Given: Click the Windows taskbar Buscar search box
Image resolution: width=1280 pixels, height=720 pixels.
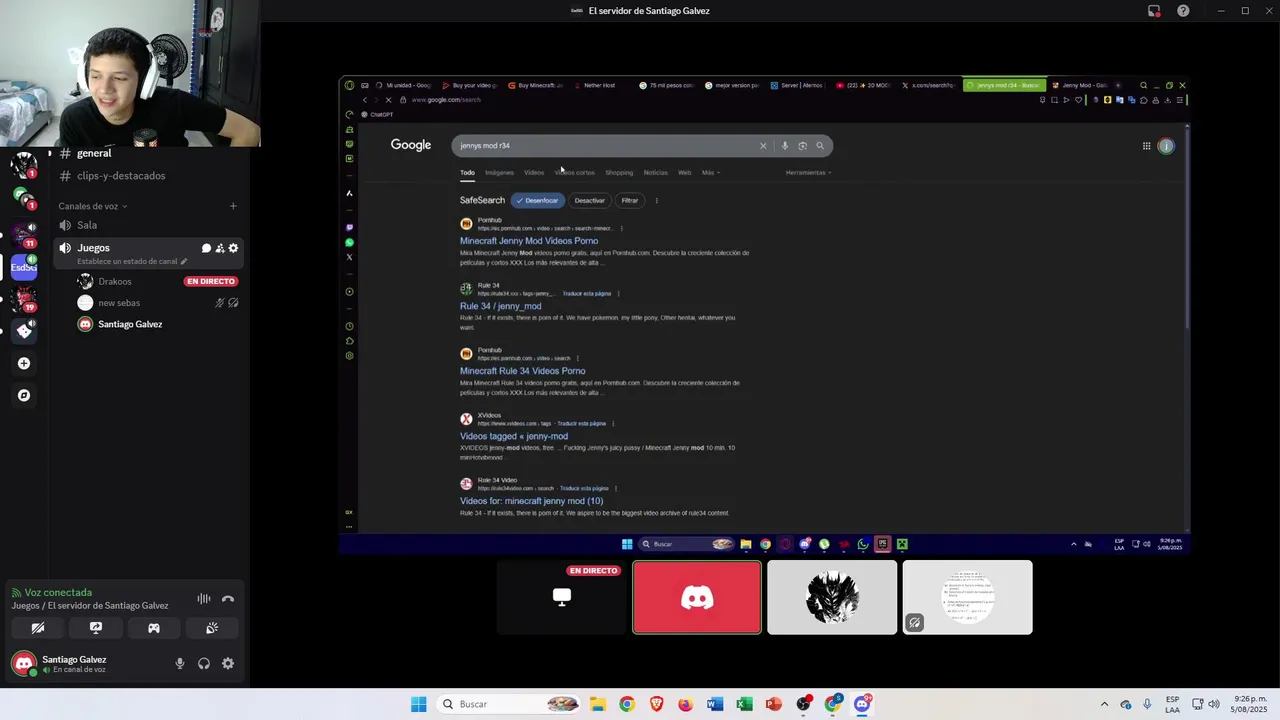Looking at the screenshot, I should 510,704.
